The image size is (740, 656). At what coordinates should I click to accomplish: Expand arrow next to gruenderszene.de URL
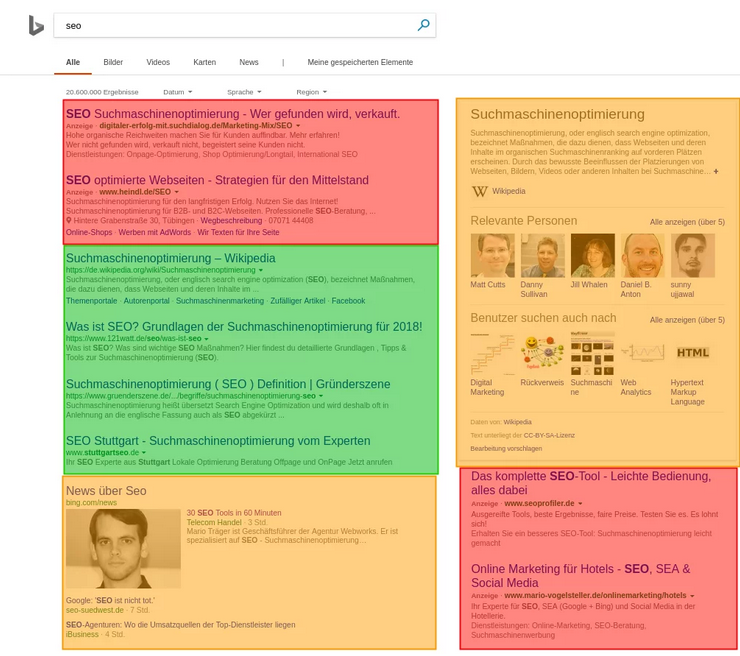click(321, 396)
